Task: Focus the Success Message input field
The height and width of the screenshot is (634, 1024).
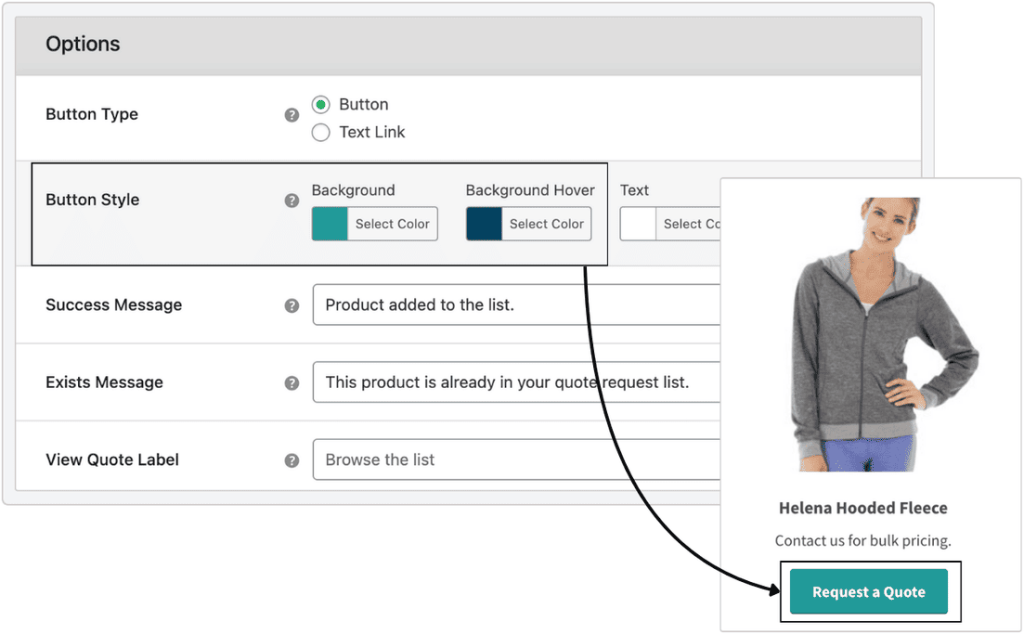Action: click(517, 305)
